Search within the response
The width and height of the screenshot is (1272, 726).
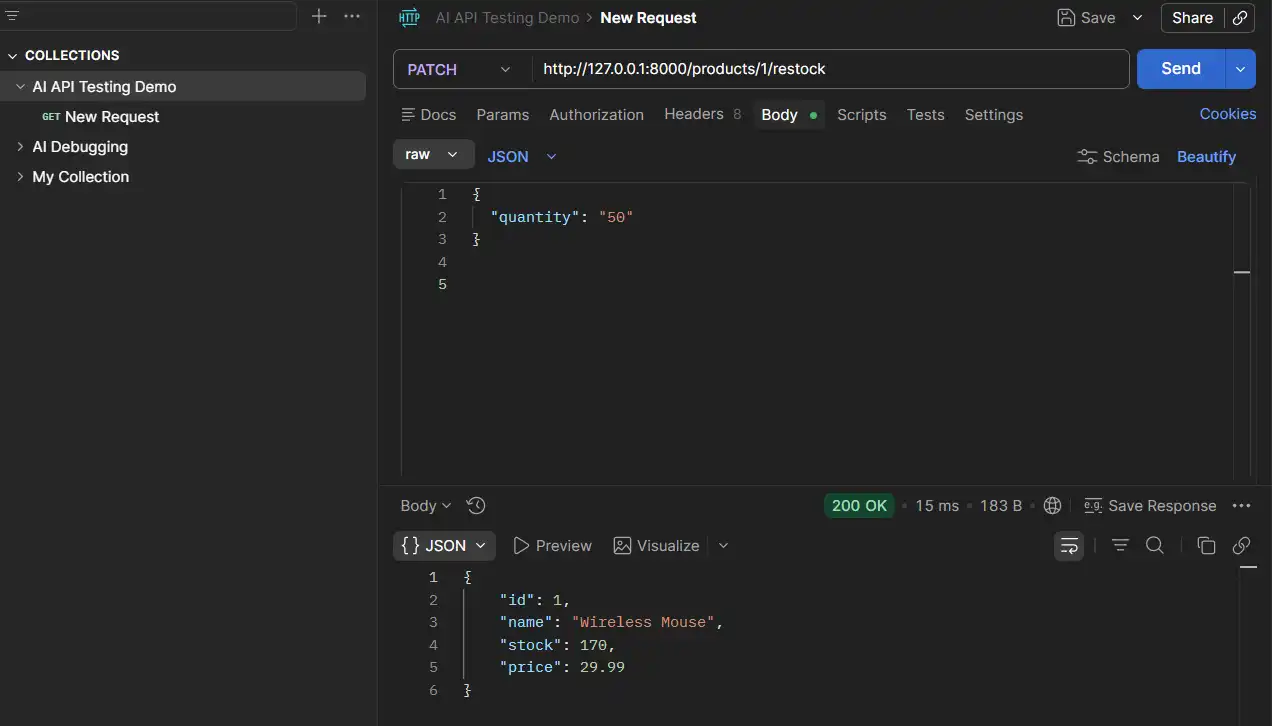(1155, 545)
